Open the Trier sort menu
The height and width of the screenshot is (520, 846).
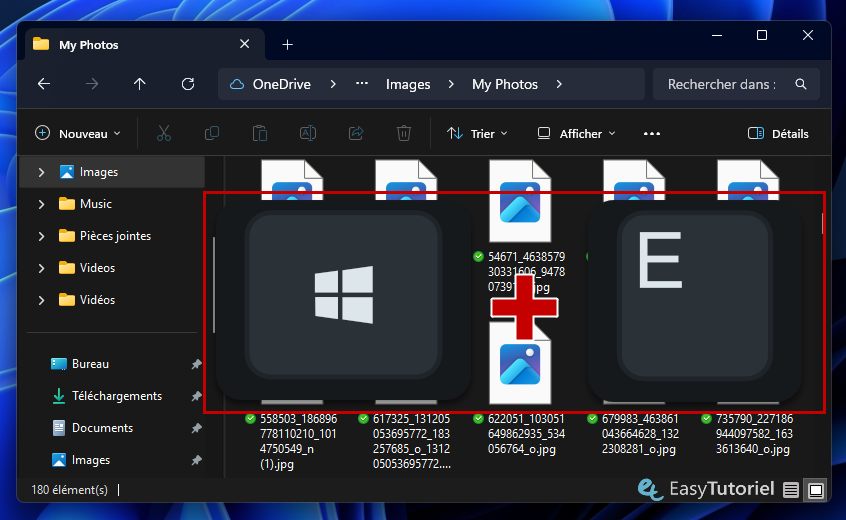(477, 133)
